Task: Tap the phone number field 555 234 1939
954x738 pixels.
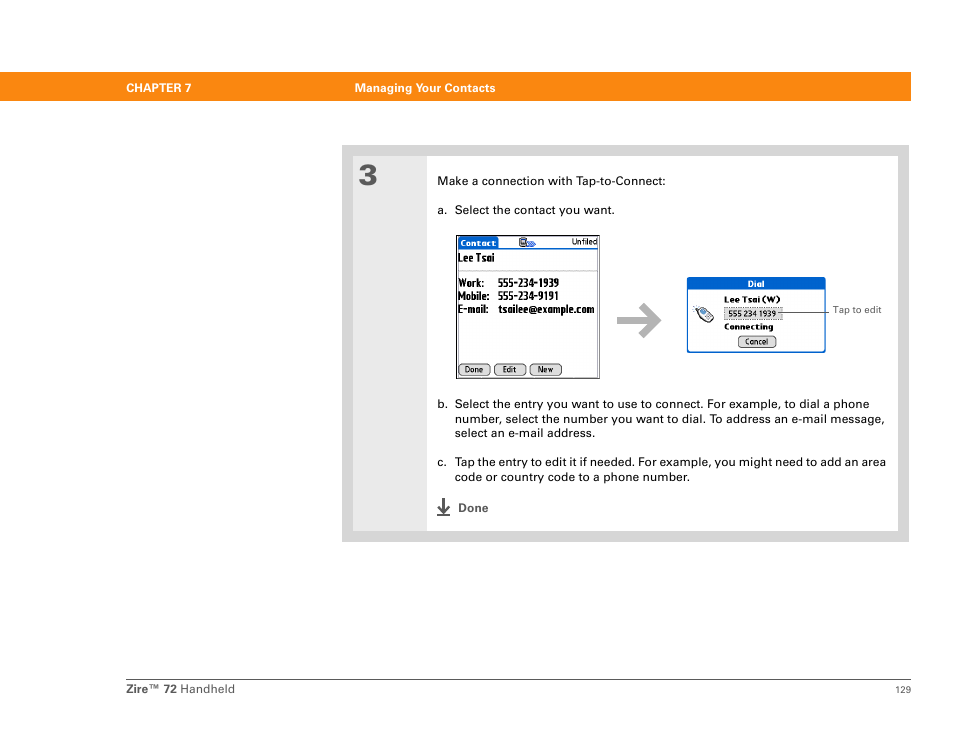Action: [753, 314]
